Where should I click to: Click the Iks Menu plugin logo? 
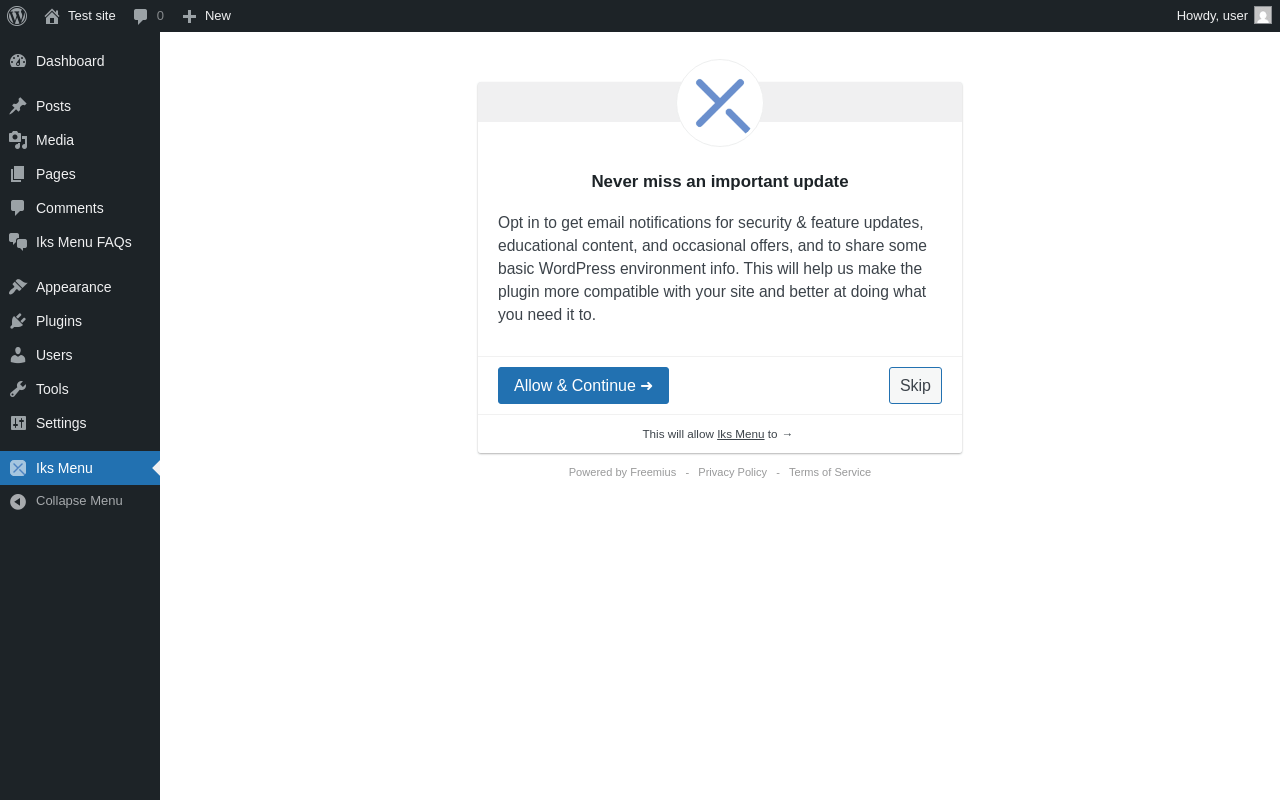click(x=720, y=103)
